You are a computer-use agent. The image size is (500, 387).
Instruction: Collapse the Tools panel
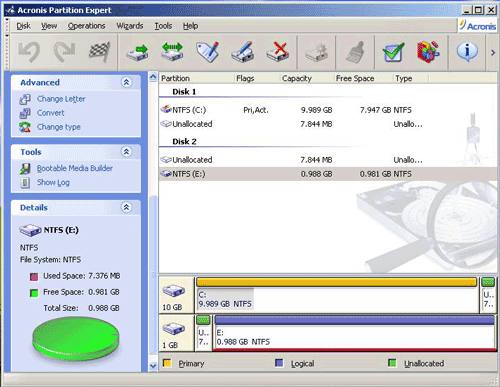[126, 152]
